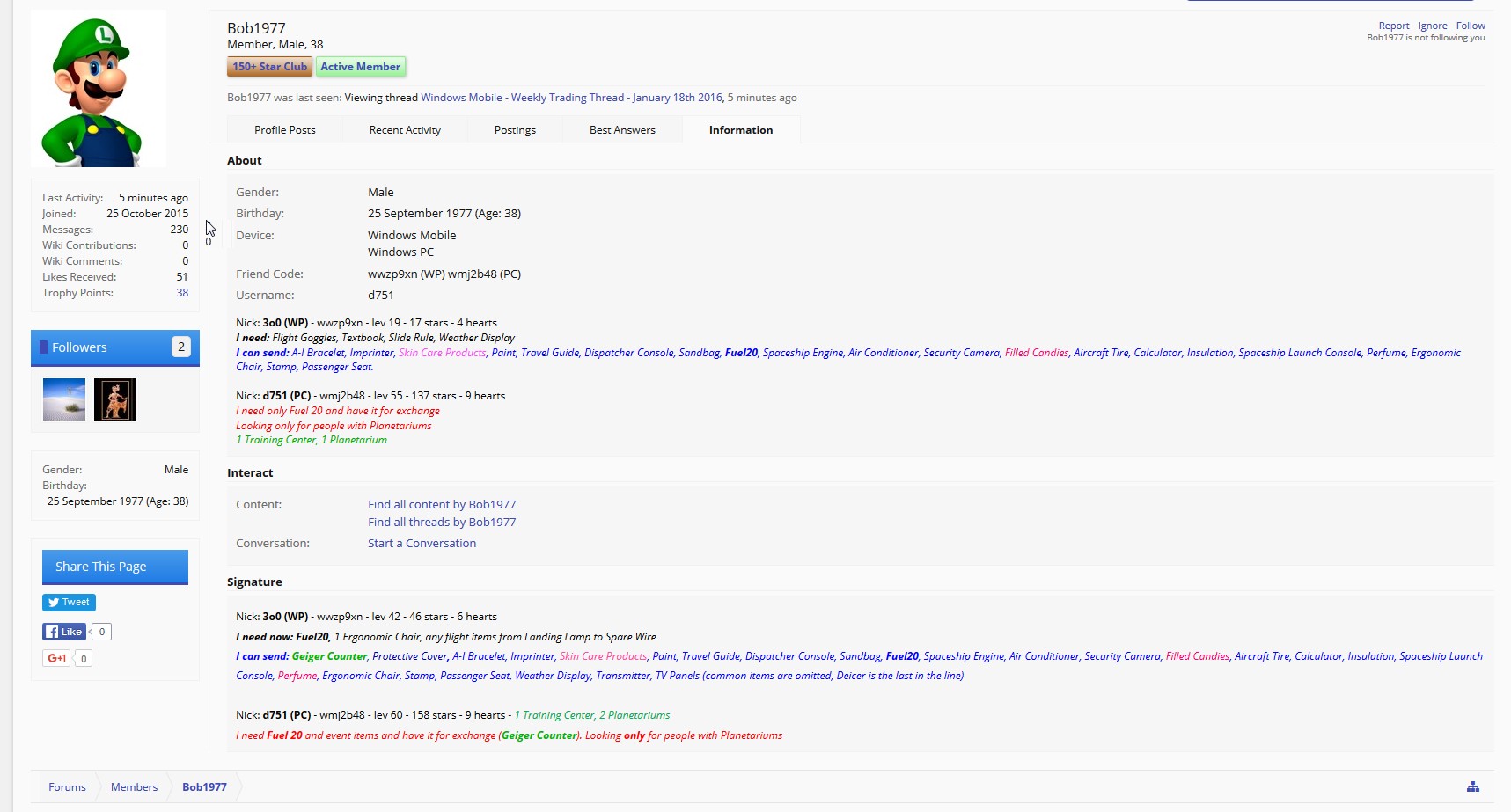Click the Twitter Tweet button
The height and width of the screenshot is (812, 1511).
click(69, 603)
